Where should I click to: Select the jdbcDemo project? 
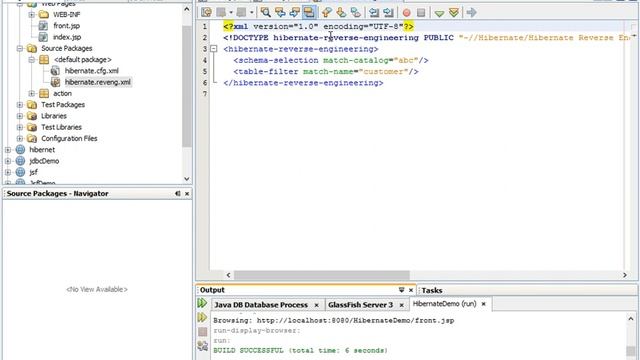pyautogui.click(x=44, y=161)
